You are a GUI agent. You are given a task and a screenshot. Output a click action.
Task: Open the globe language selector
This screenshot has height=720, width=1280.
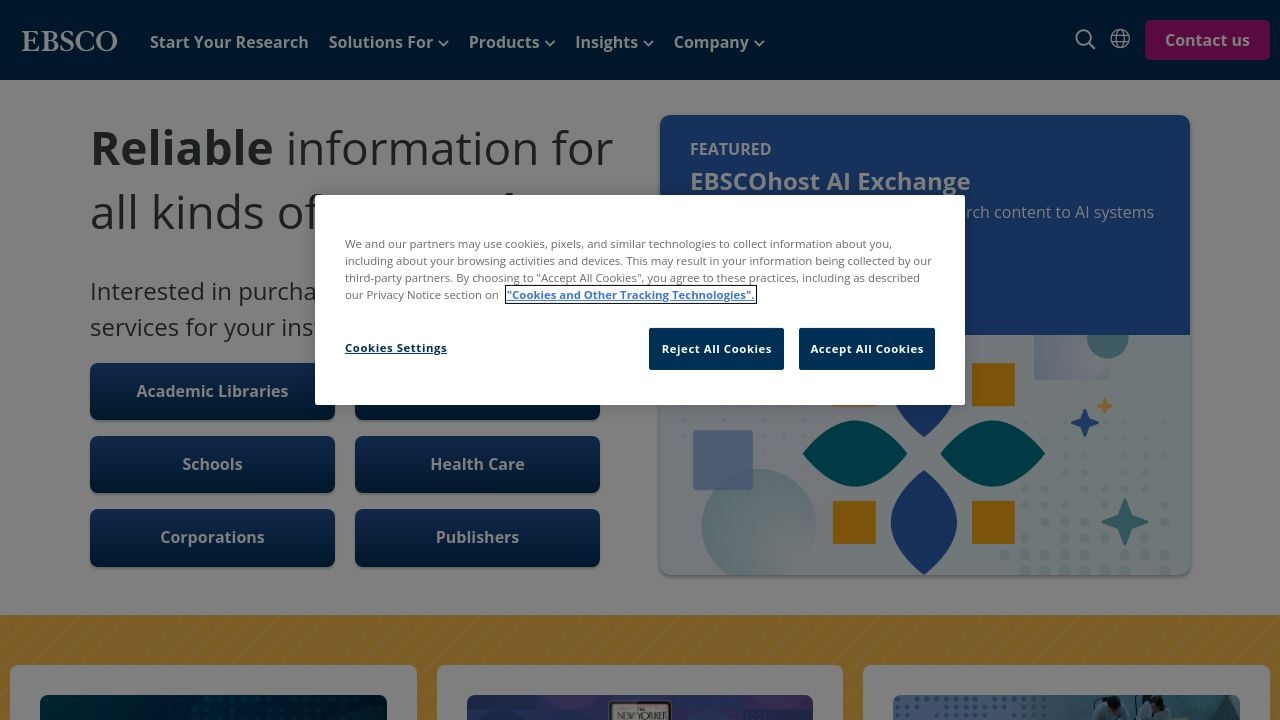tap(1120, 39)
